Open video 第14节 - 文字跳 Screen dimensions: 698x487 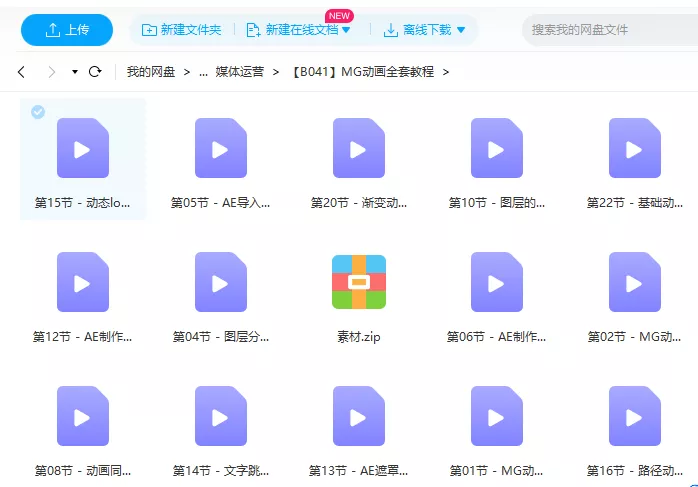(x=221, y=415)
